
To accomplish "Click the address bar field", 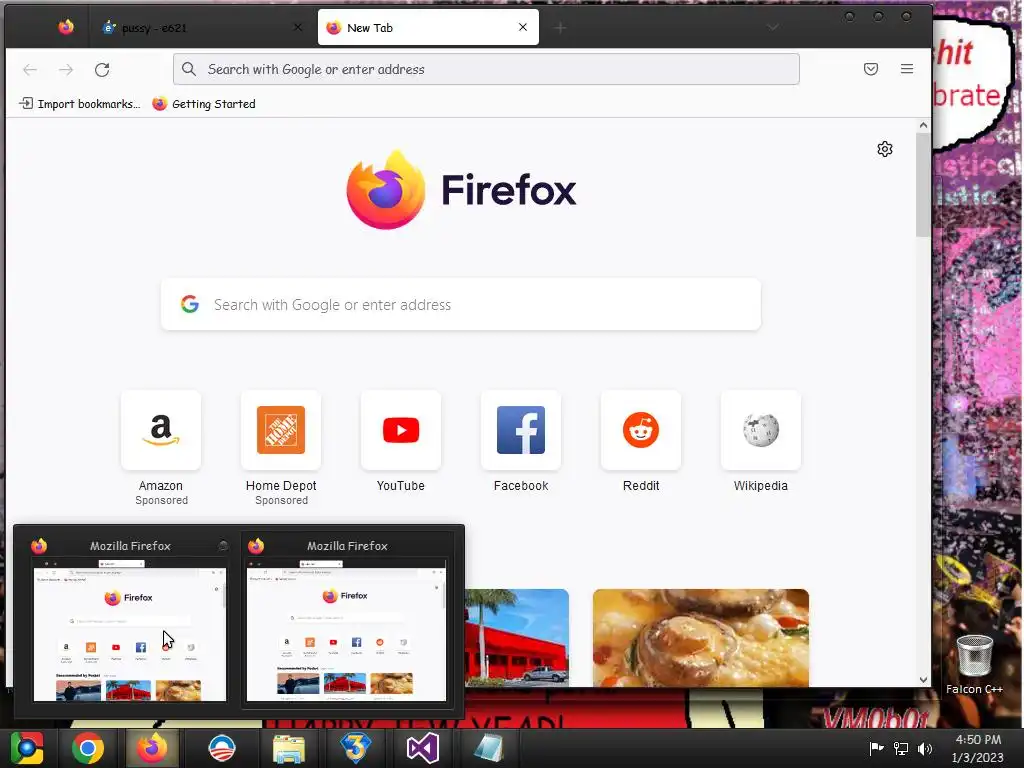I will 486,69.
